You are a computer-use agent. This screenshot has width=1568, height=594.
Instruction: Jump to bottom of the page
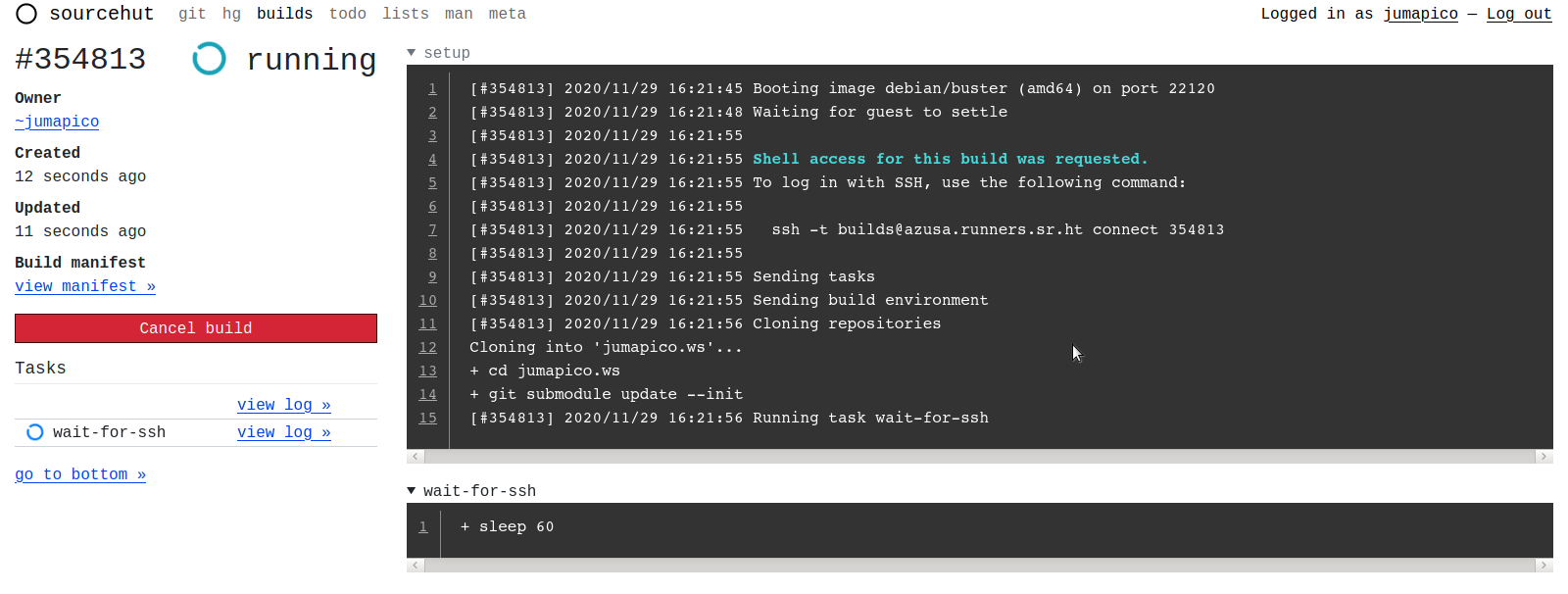coord(80,474)
